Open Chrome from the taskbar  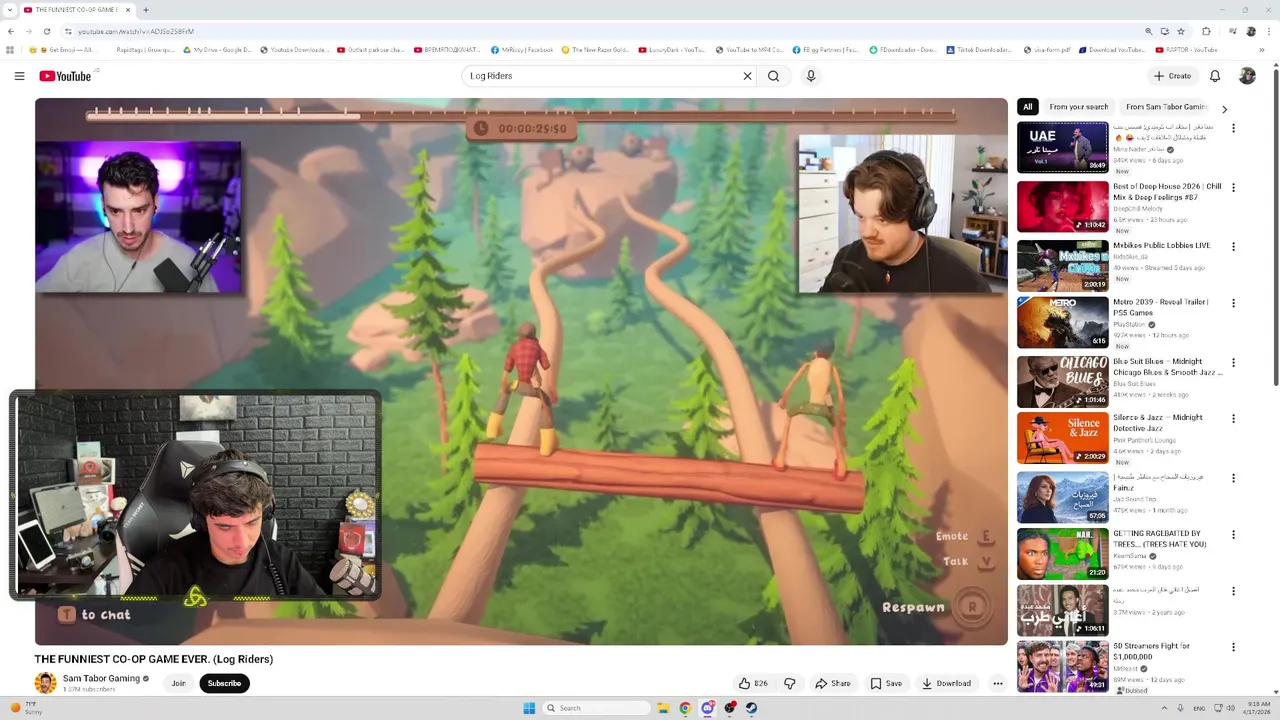(x=685, y=708)
